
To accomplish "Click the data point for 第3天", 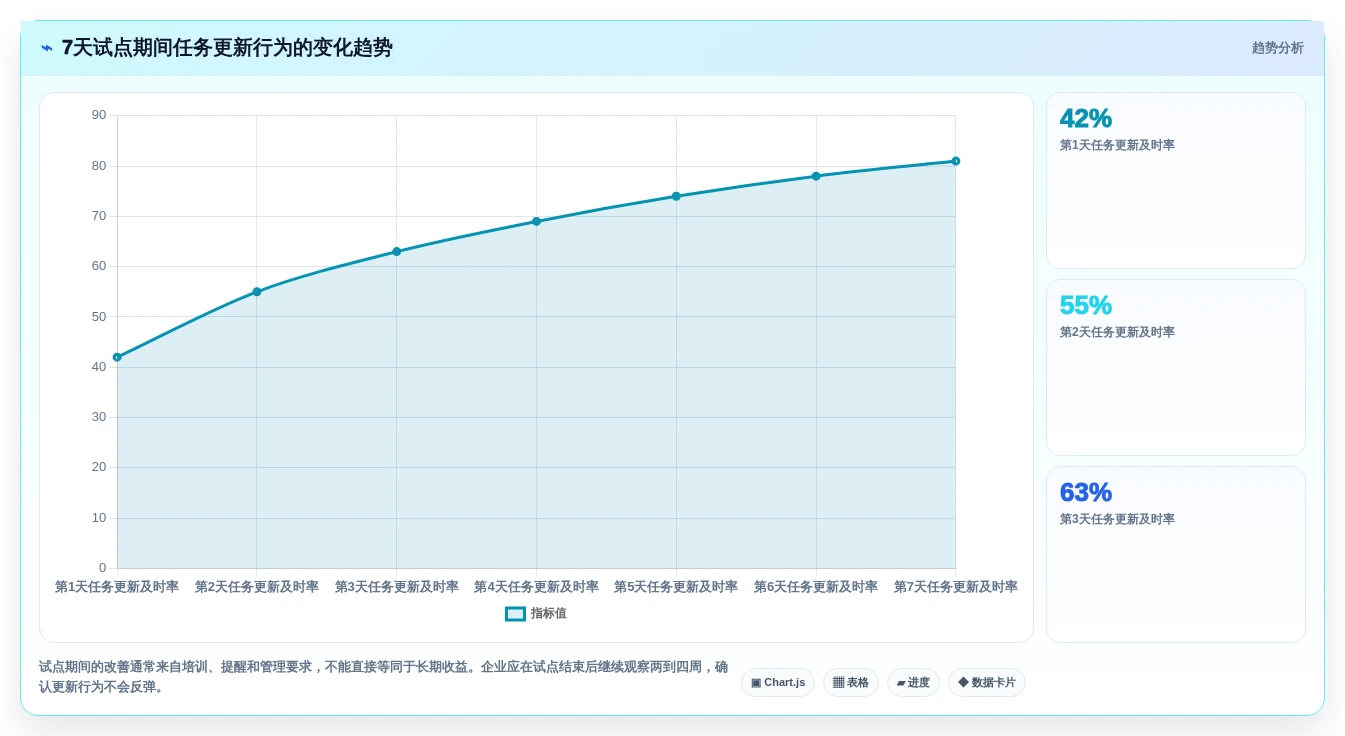I will pyautogui.click(x=397, y=252).
